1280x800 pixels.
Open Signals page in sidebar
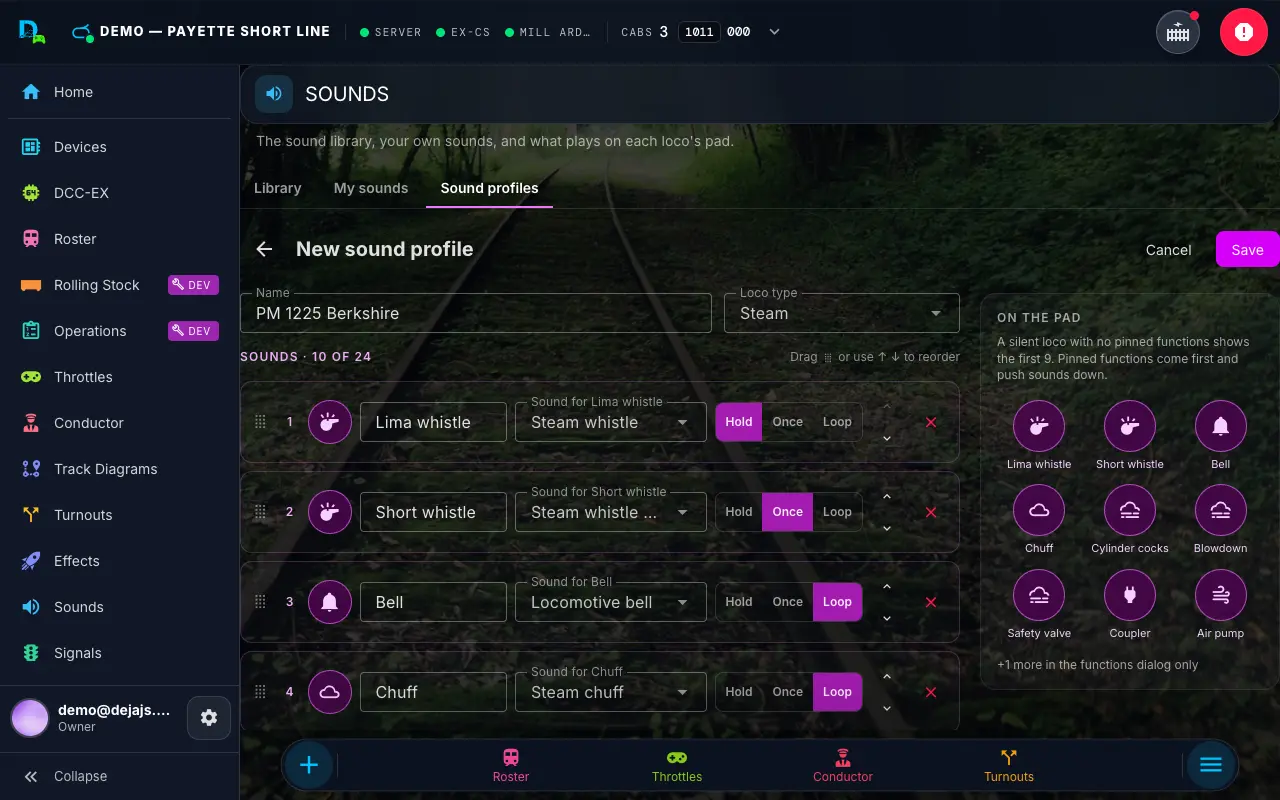(x=120, y=653)
